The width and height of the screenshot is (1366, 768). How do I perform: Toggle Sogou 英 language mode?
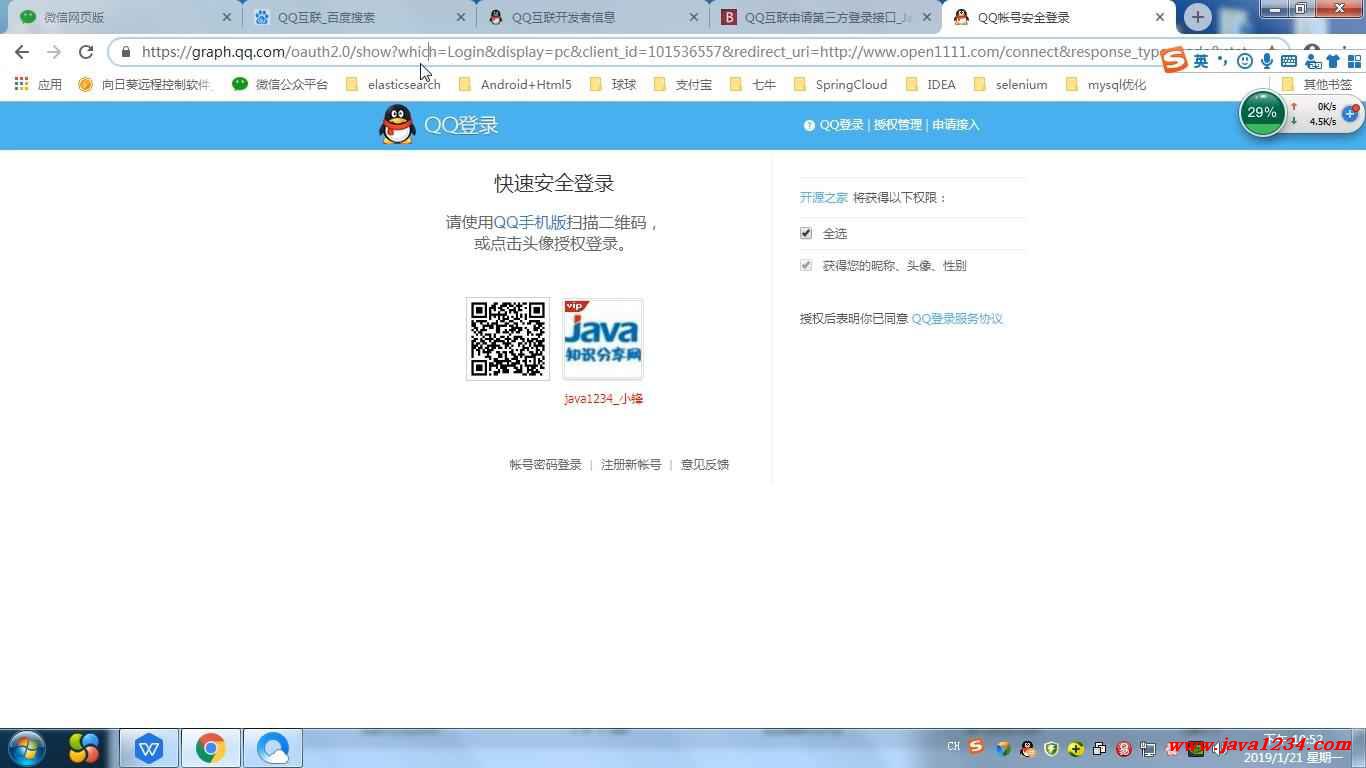1201,61
